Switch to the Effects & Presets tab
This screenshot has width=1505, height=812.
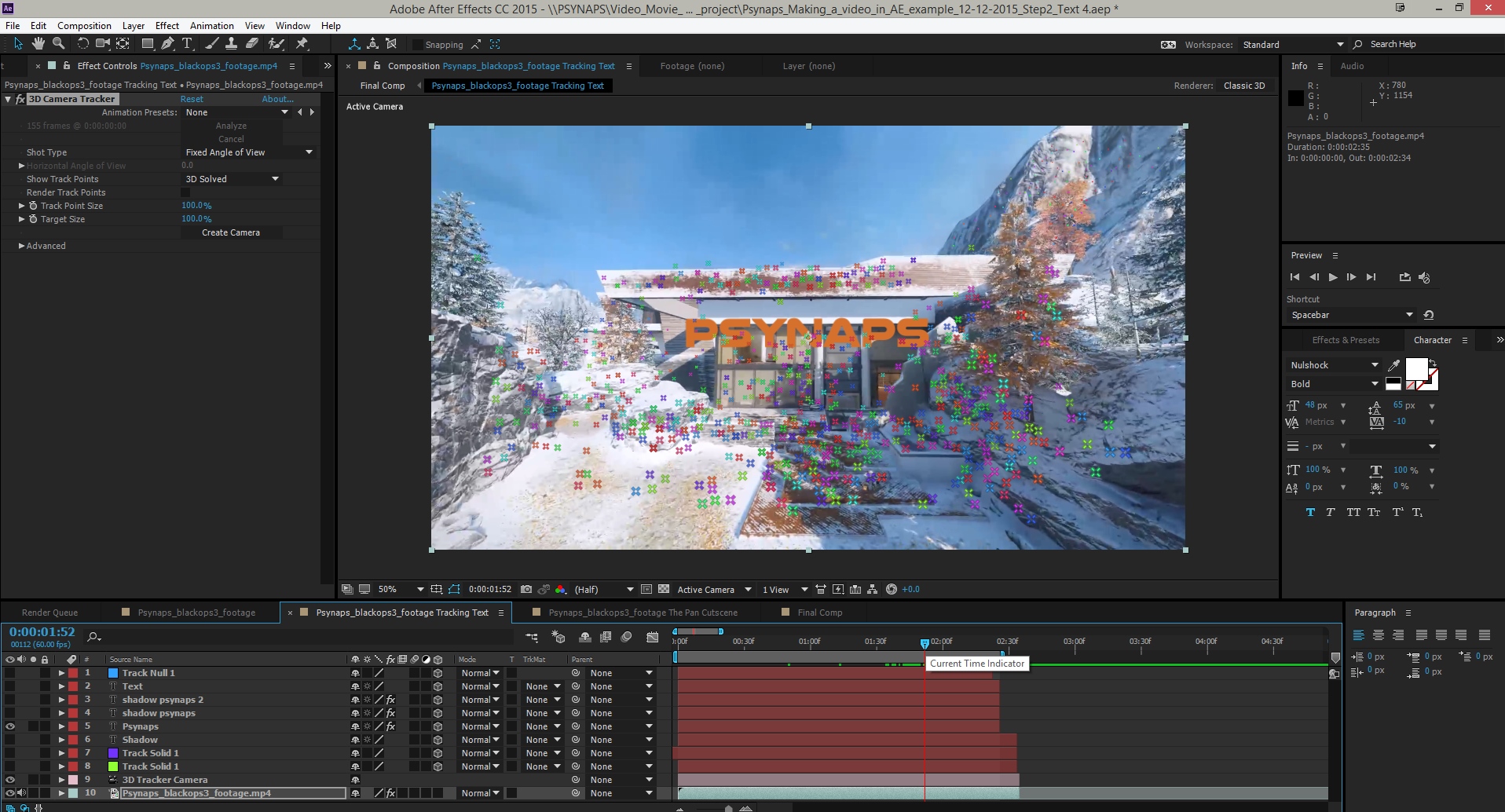(x=1346, y=340)
